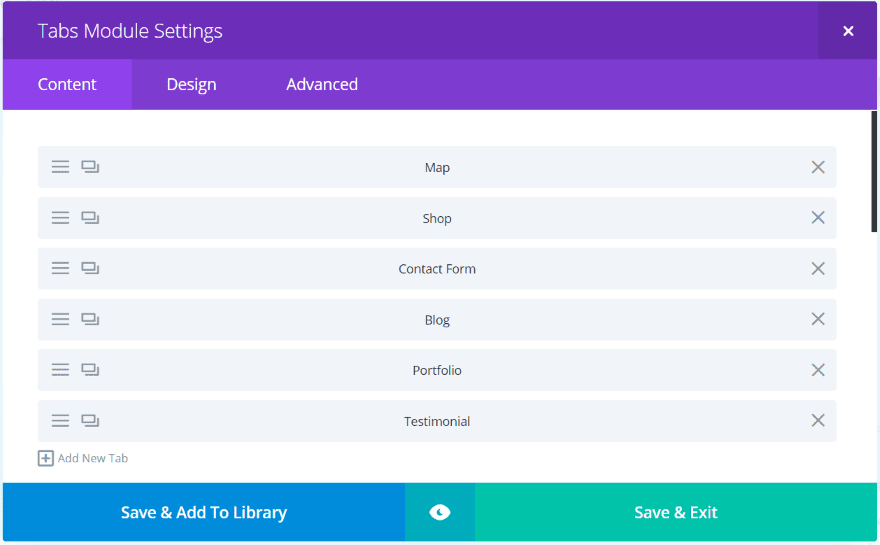Remove the Portfolio tab item
Viewport: 880px width, 545px height.
tap(817, 370)
